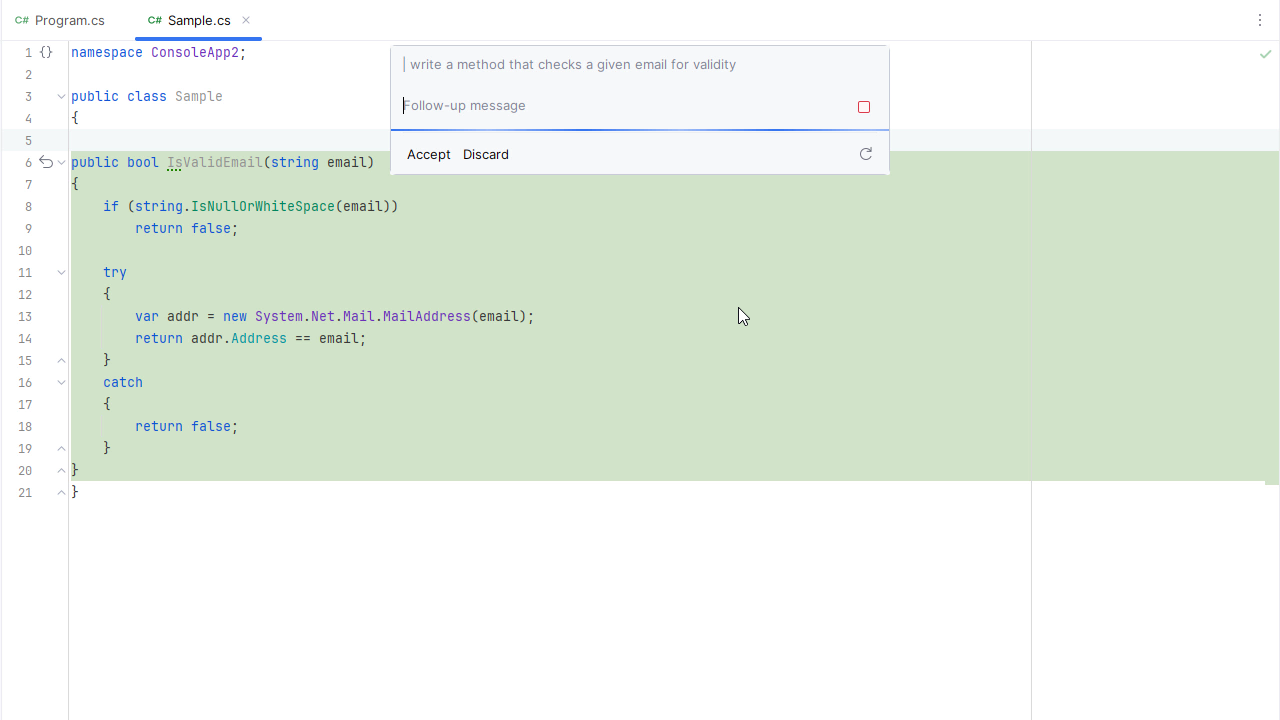Click the regenerate suggestion icon
The width and height of the screenshot is (1280, 720).
(x=866, y=154)
